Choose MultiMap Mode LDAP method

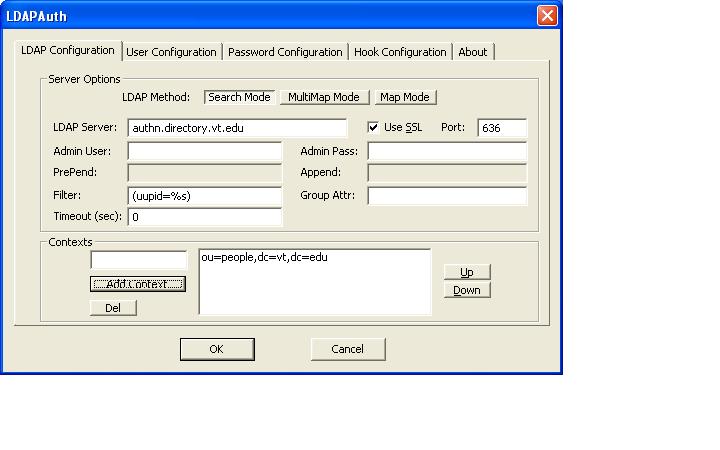click(324, 97)
